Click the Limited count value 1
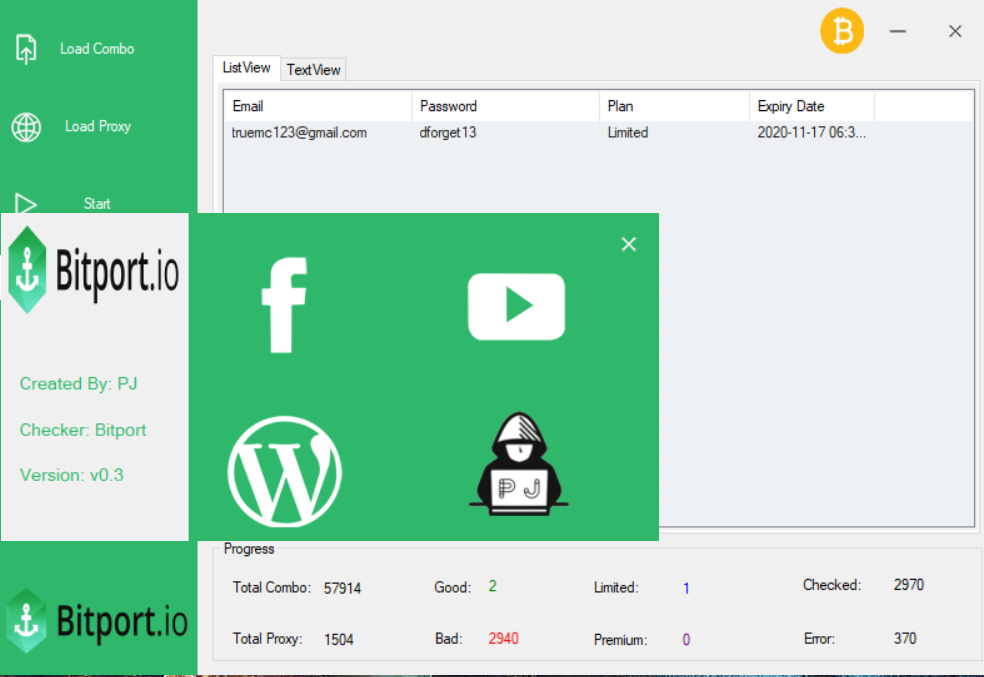This screenshot has width=984, height=677. [x=686, y=589]
